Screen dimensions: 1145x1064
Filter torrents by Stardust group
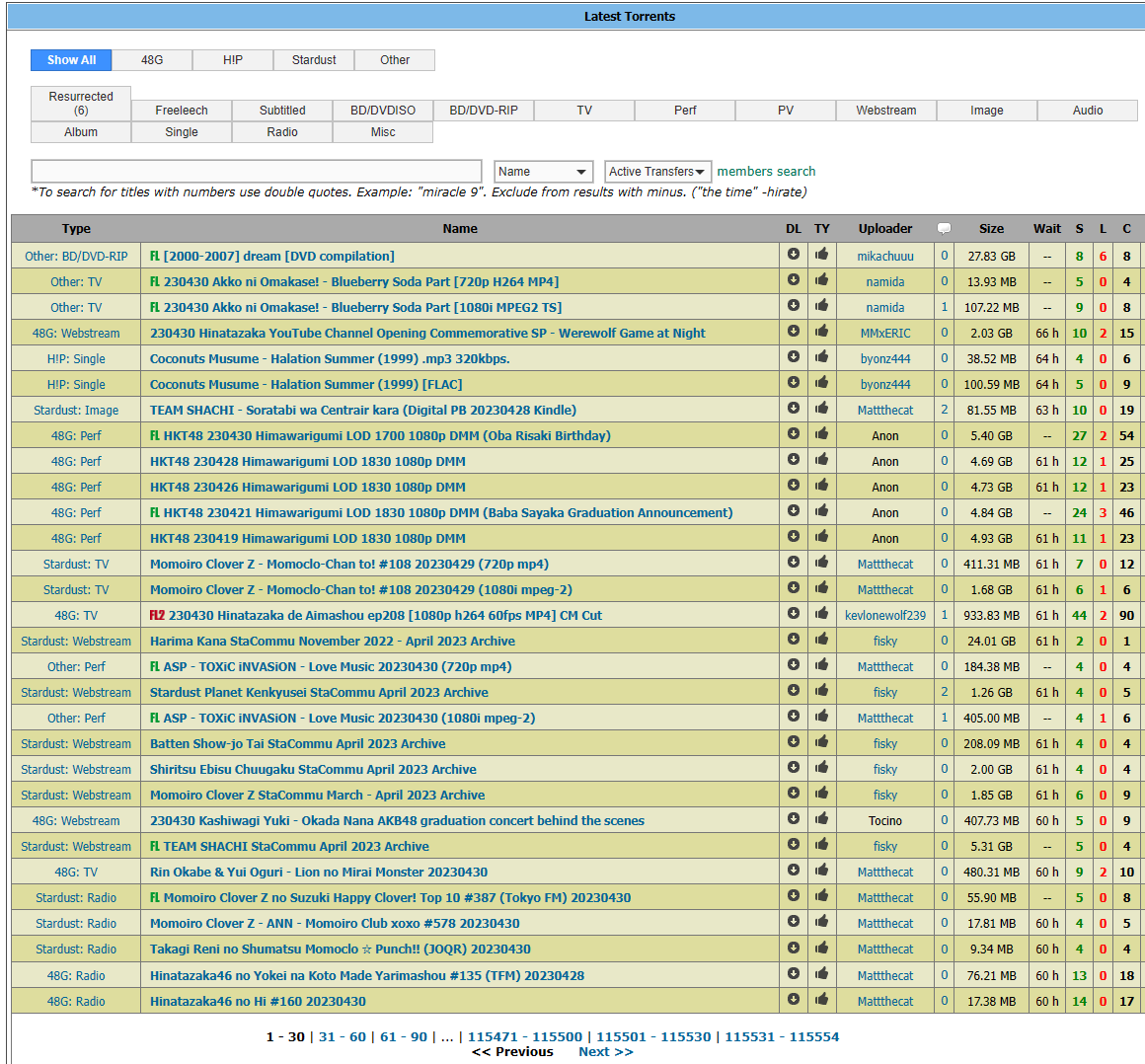point(314,60)
